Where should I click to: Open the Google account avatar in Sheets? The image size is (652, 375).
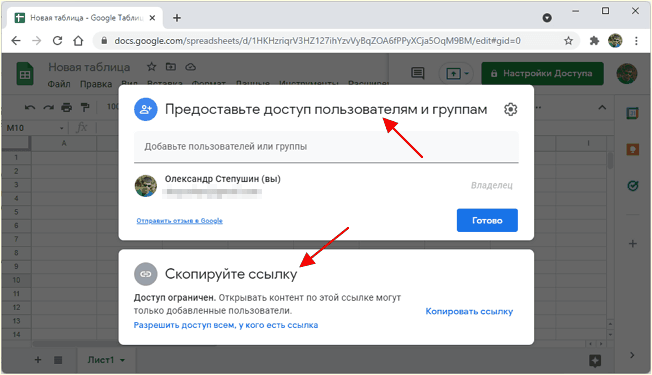coord(627,74)
